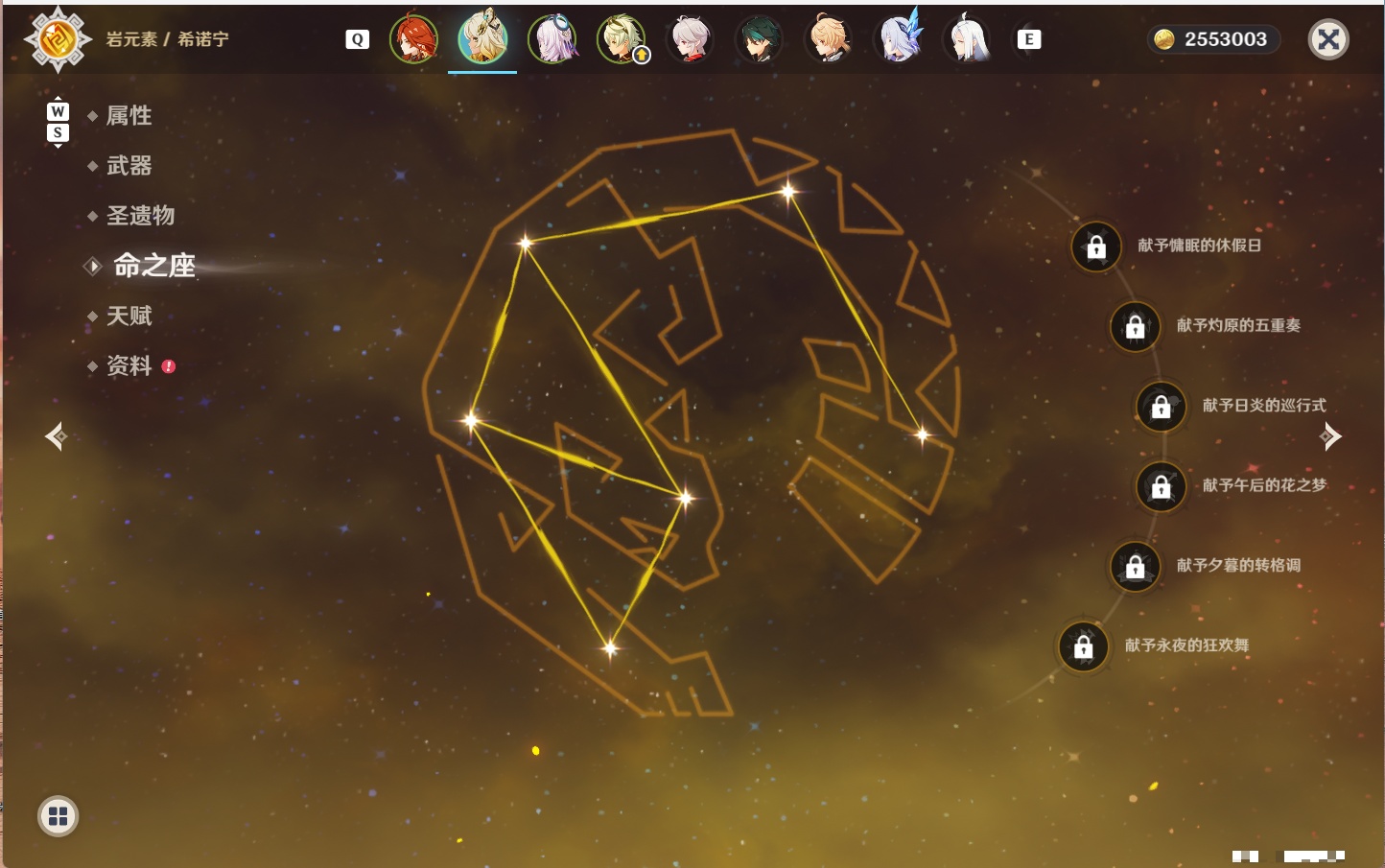Click the Mora coin balance 2553003
Image resolution: width=1385 pixels, height=868 pixels.
[1212, 39]
